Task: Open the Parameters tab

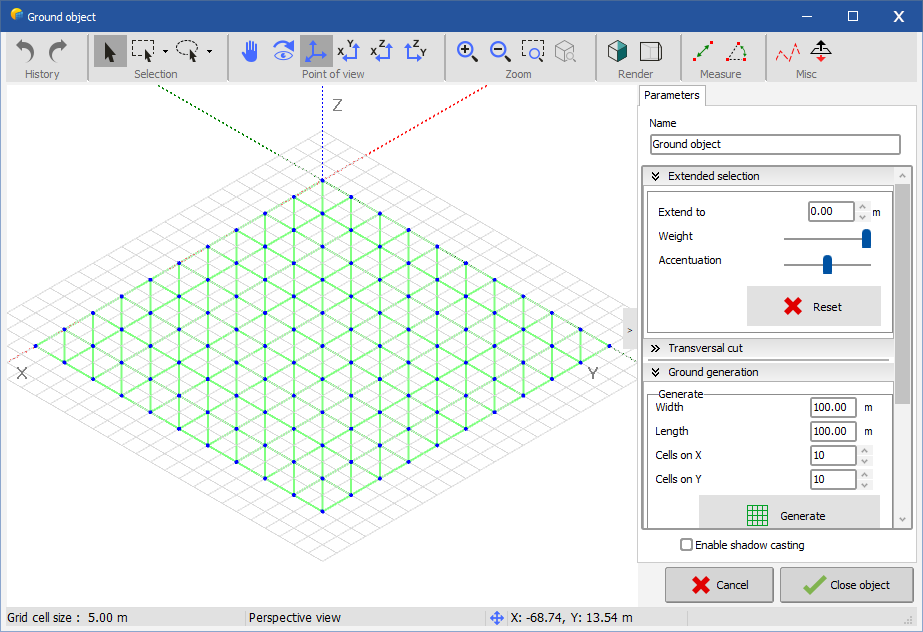Action: click(x=672, y=95)
